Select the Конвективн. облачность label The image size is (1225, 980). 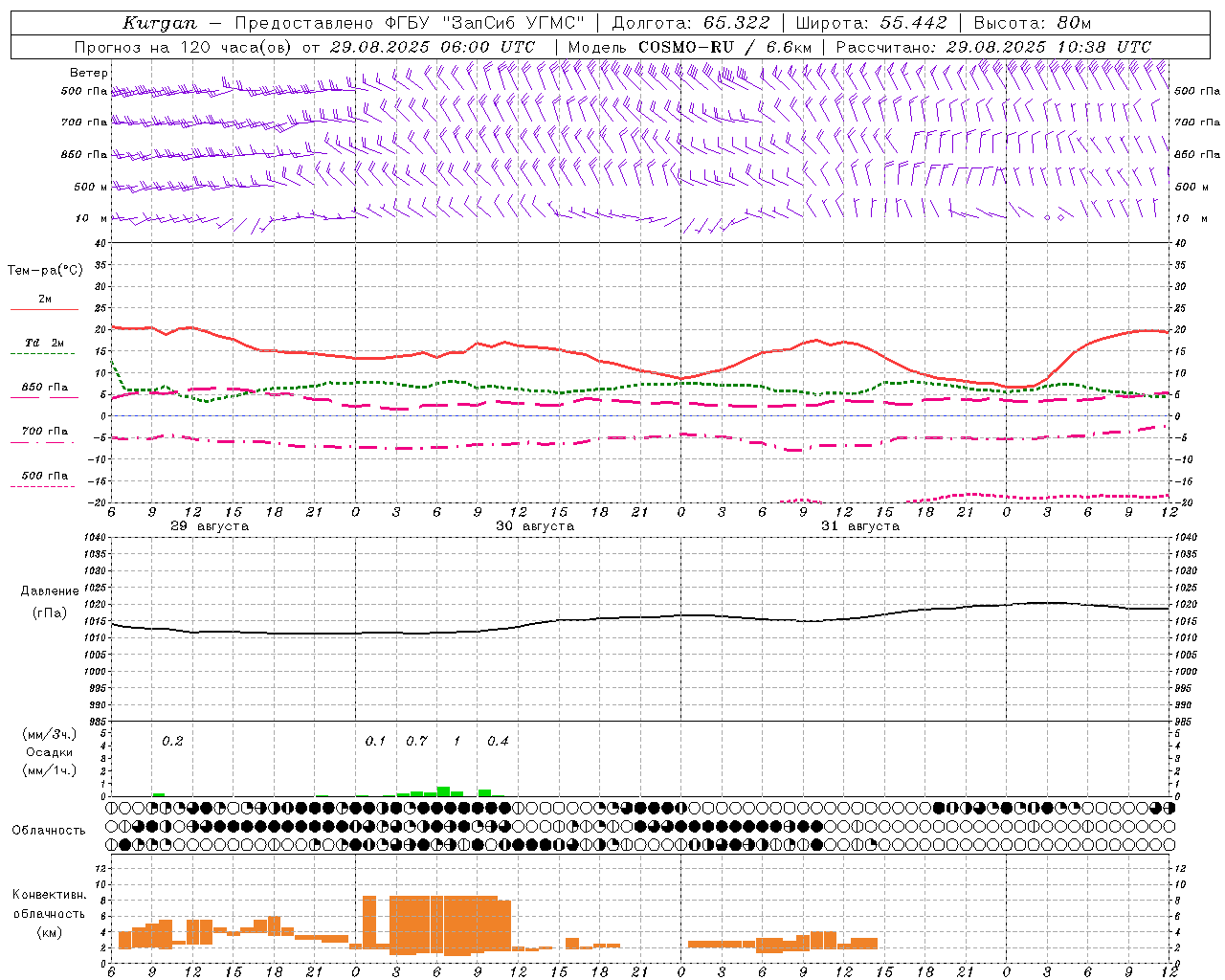coord(49,903)
